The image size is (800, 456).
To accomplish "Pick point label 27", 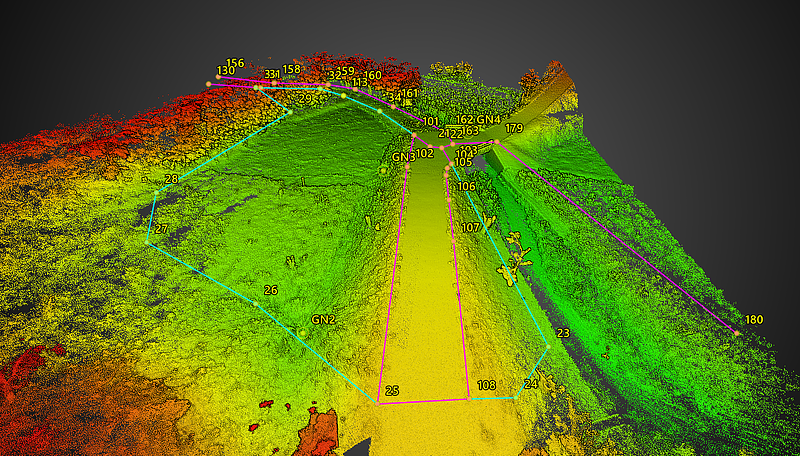I will click(161, 229).
